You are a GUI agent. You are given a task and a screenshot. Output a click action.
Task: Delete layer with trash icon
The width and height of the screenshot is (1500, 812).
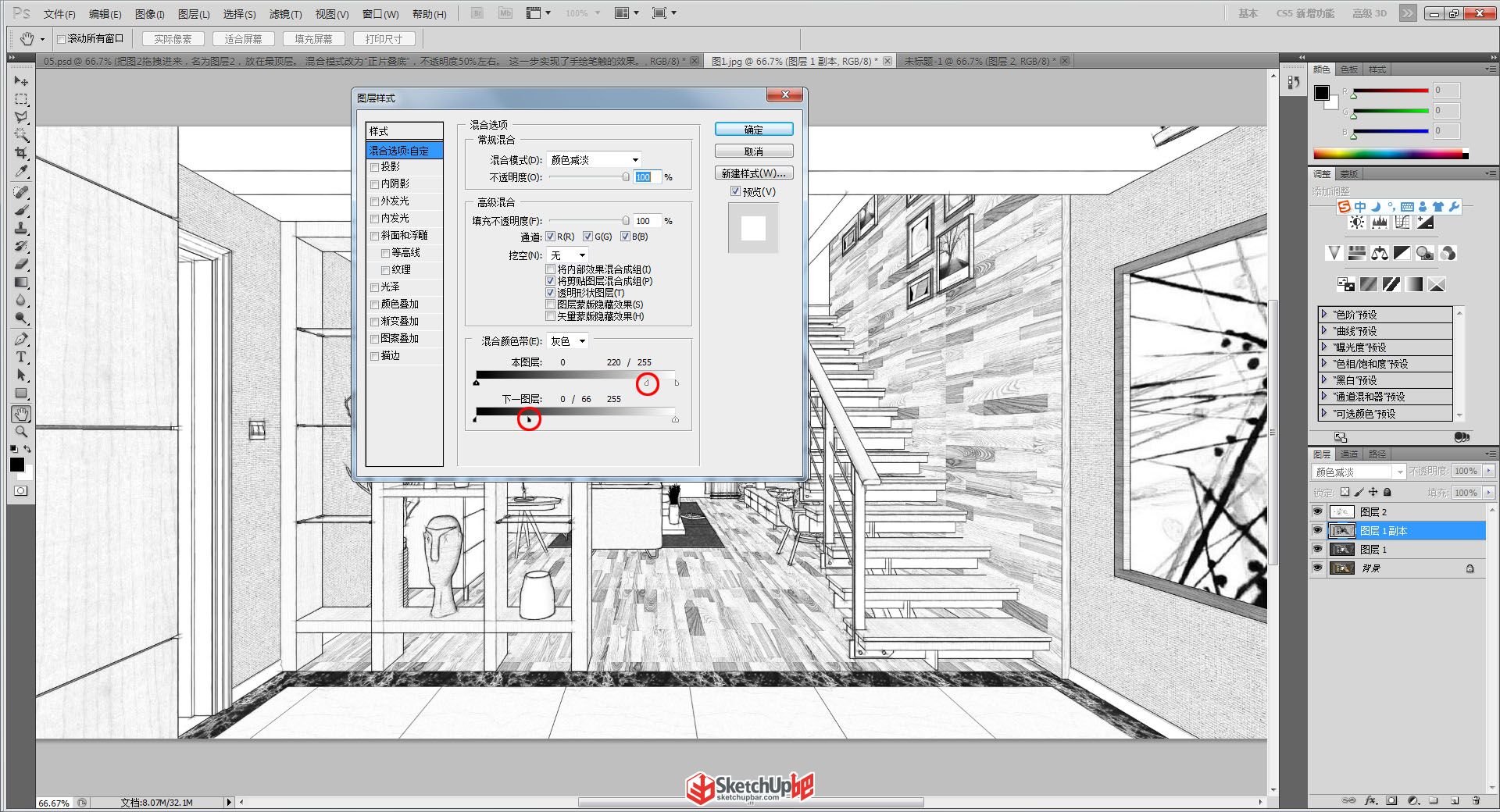pyautogui.click(x=1476, y=800)
